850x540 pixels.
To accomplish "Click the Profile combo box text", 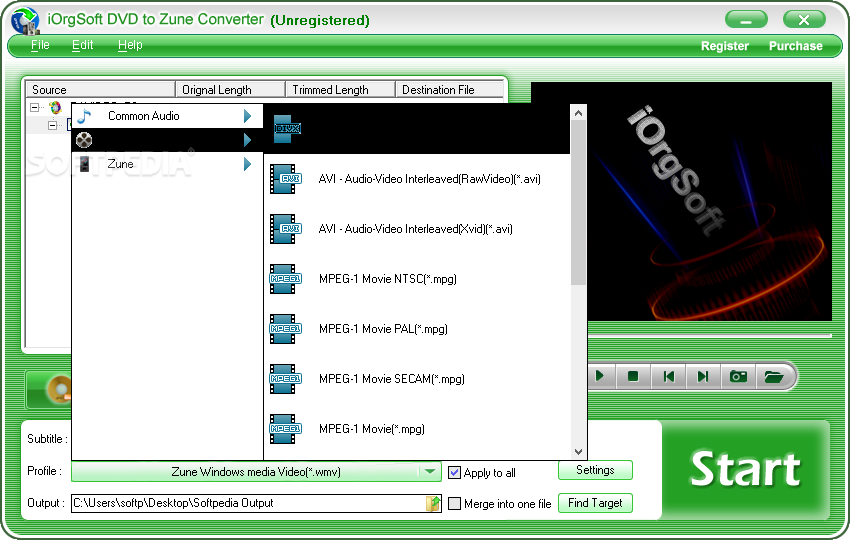I will pos(256,472).
